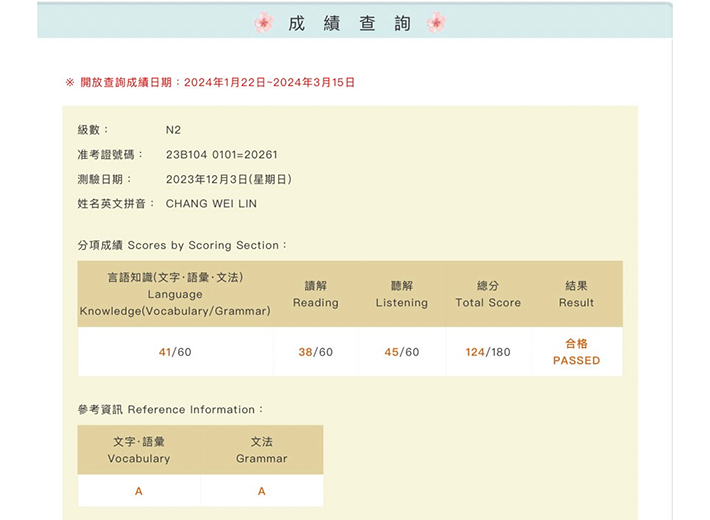Click the 聽解 Listening column header
Image resolution: width=710 pixels, height=520 pixels.
402,294
